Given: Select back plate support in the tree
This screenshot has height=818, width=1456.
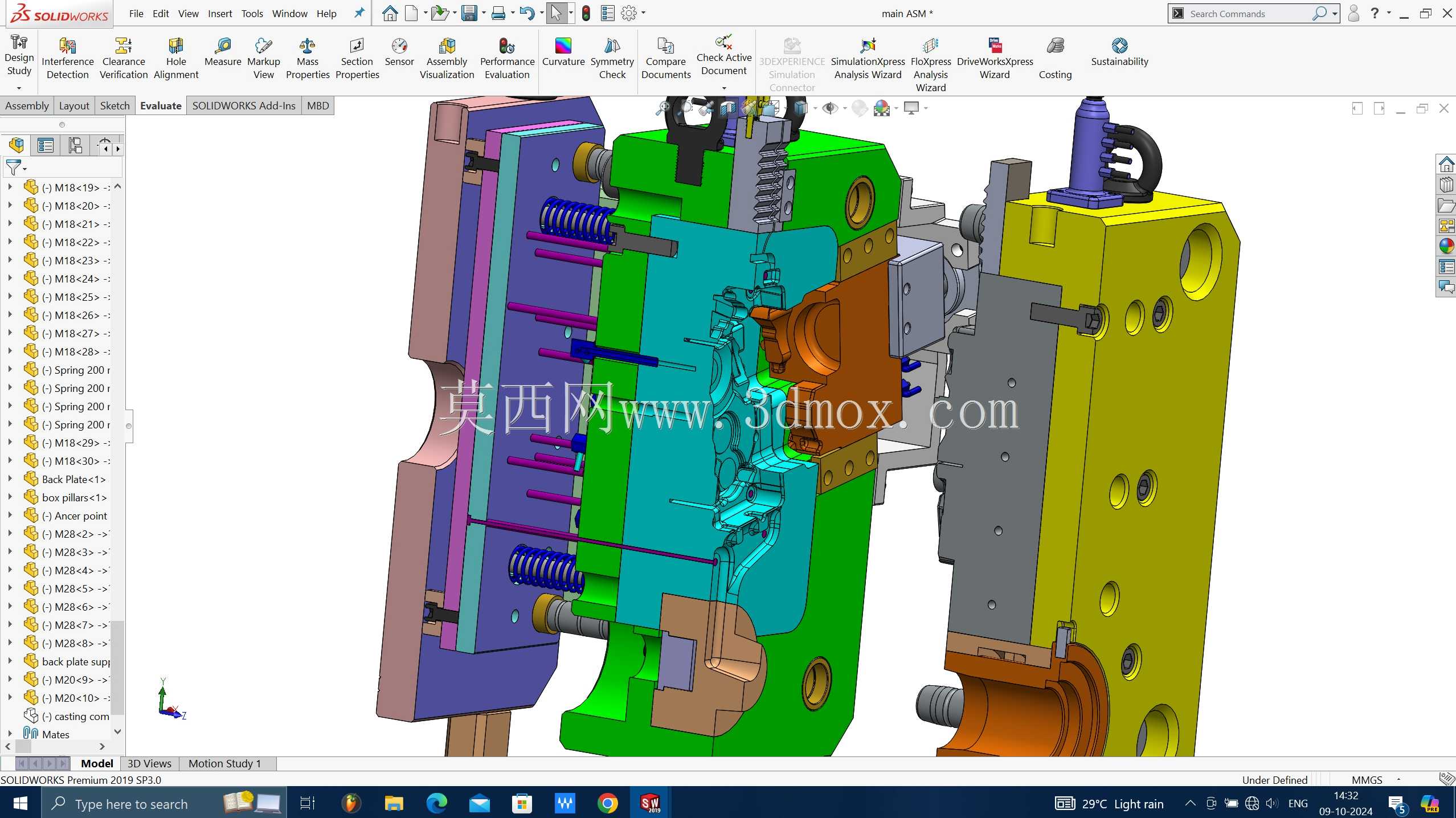Looking at the screenshot, I should [67, 662].
